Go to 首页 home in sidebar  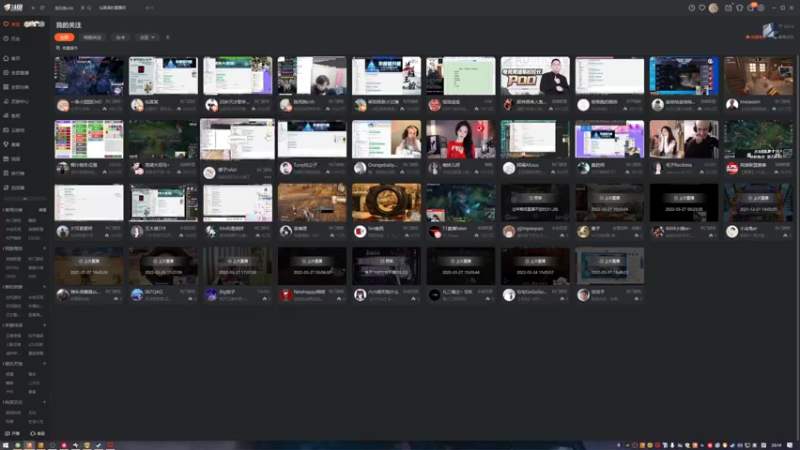(11, 58)
